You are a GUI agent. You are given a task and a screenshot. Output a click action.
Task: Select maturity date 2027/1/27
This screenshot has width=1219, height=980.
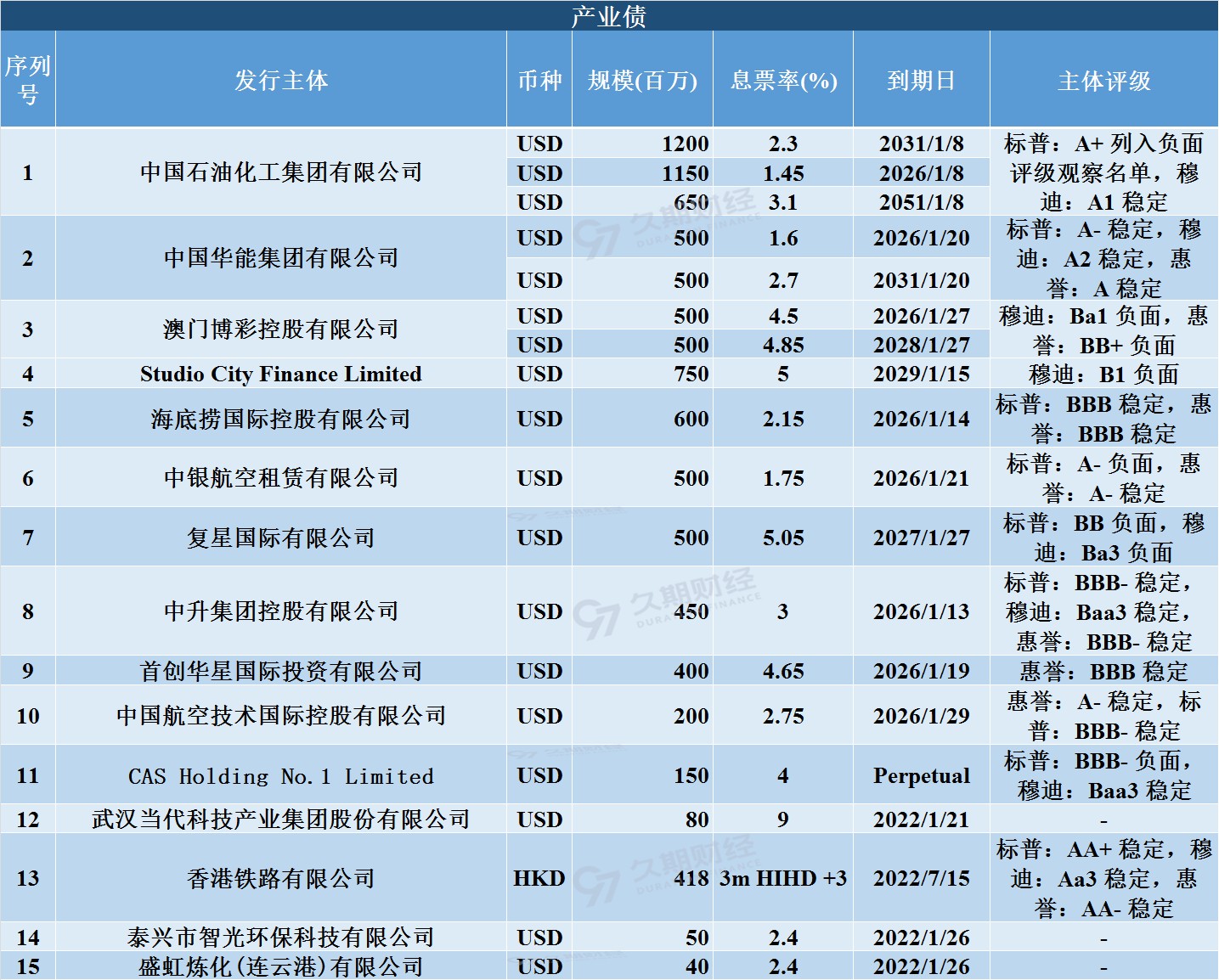922,538
